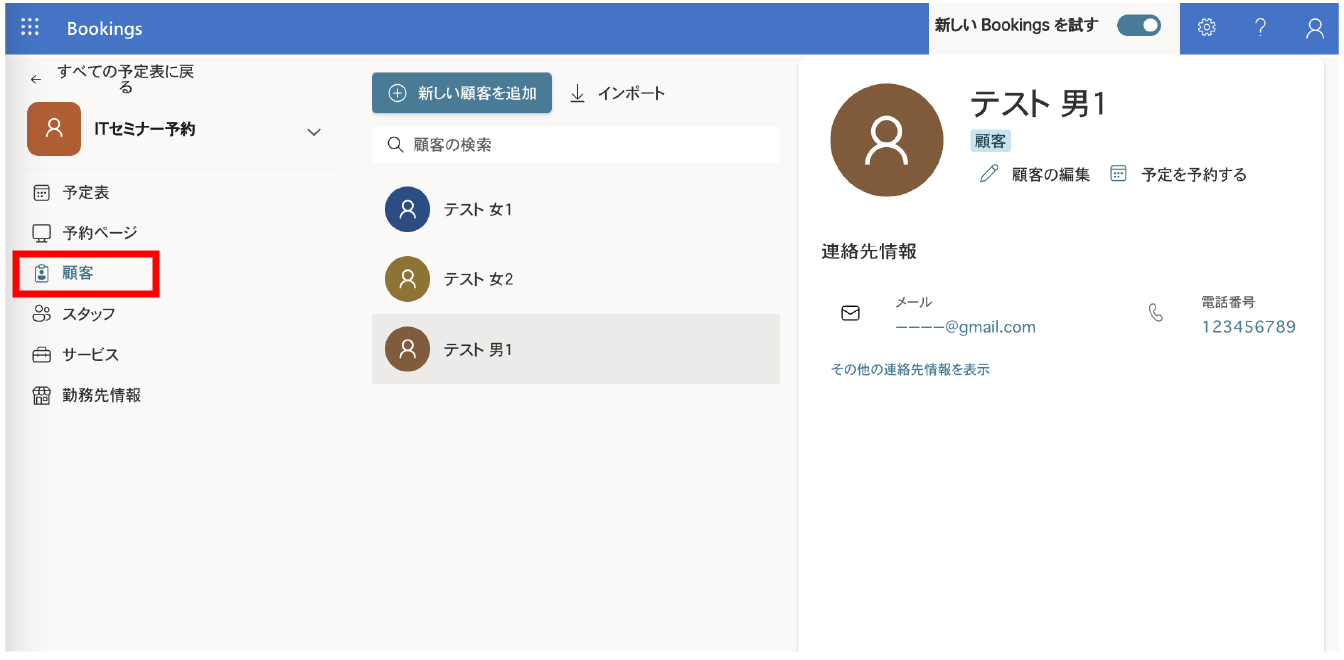Click the help question mark icon

1260,28
